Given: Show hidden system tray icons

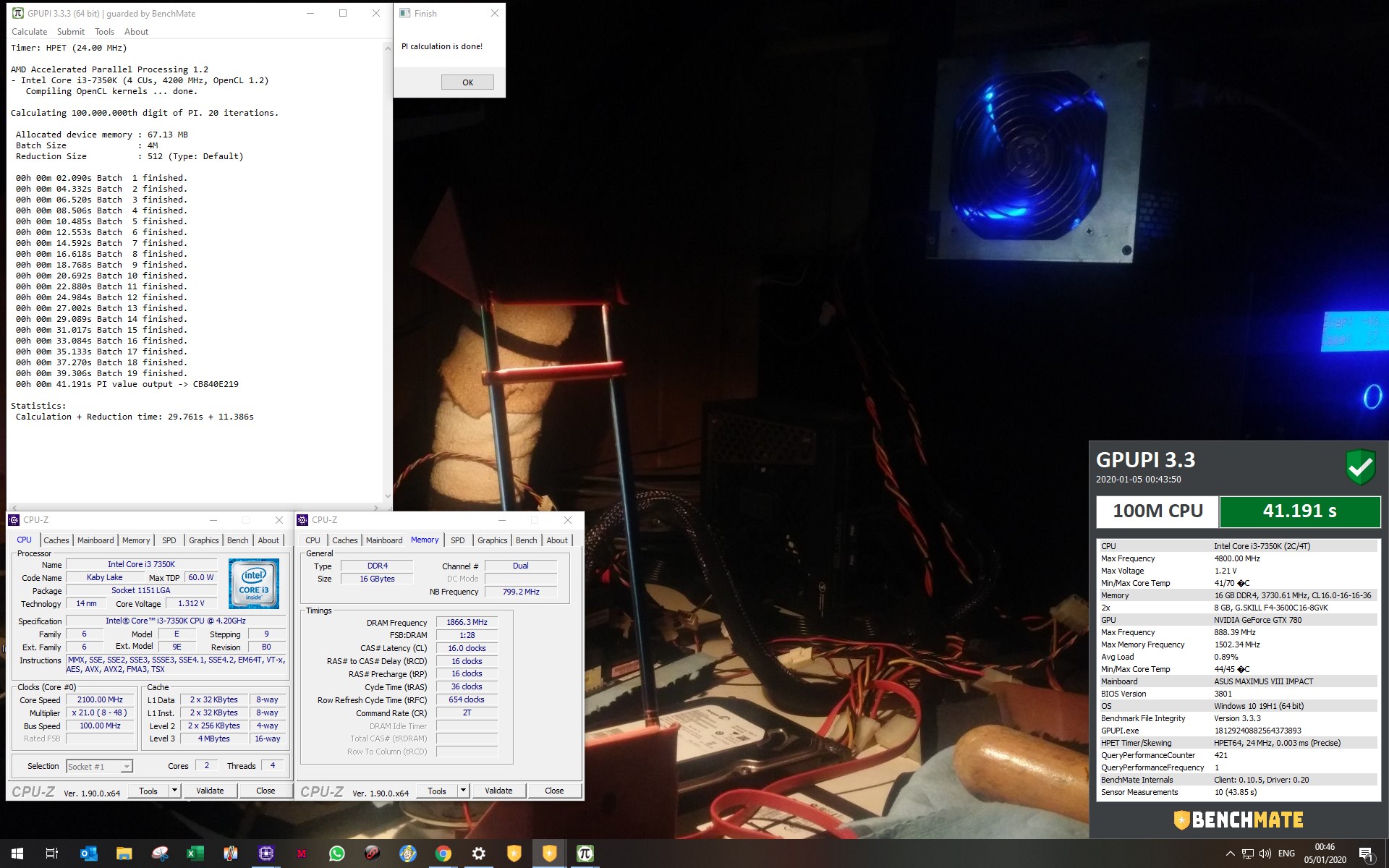Looking at the screenshot, I should point(1230,854).
